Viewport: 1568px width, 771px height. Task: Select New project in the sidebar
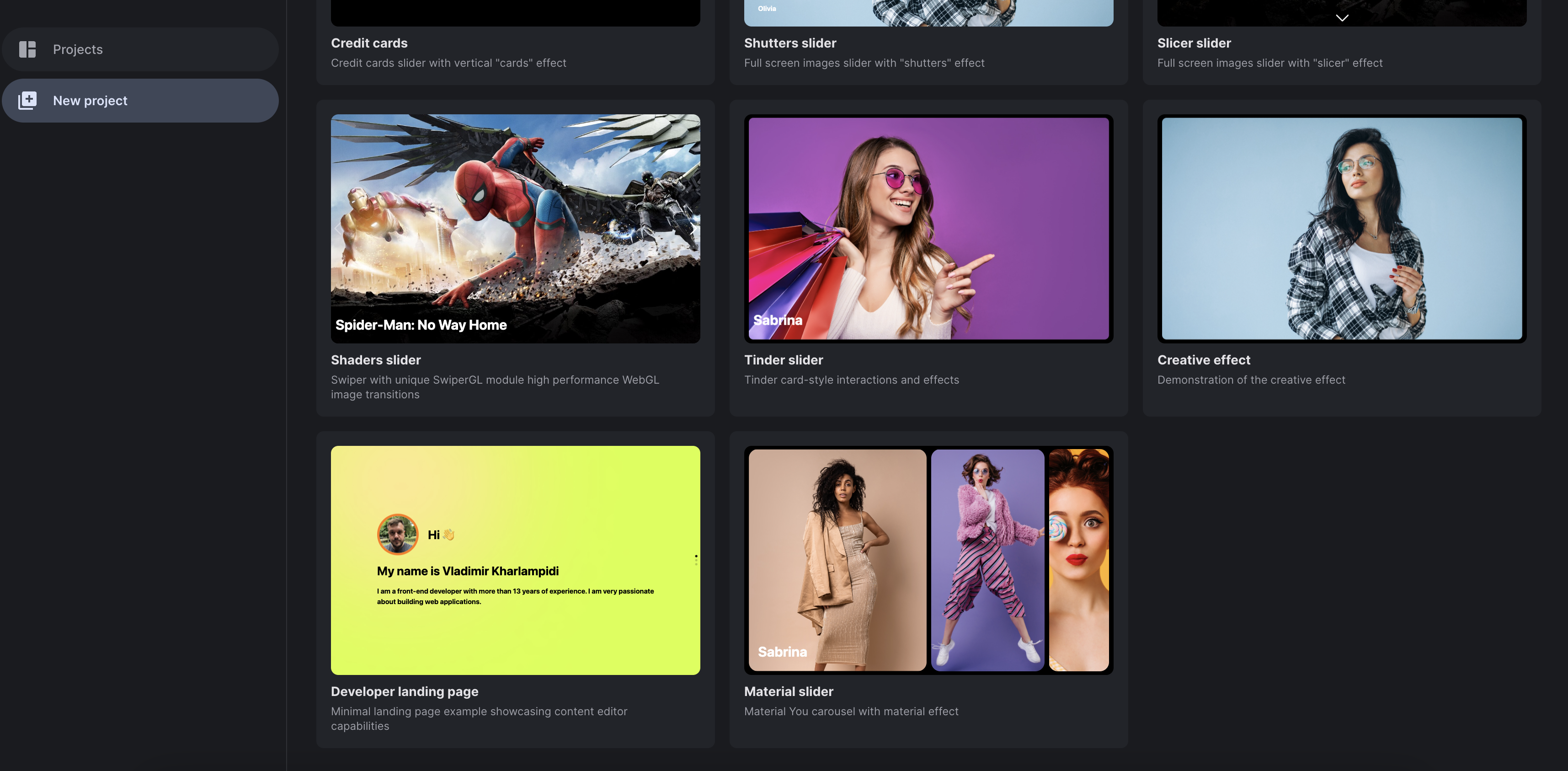140,101
